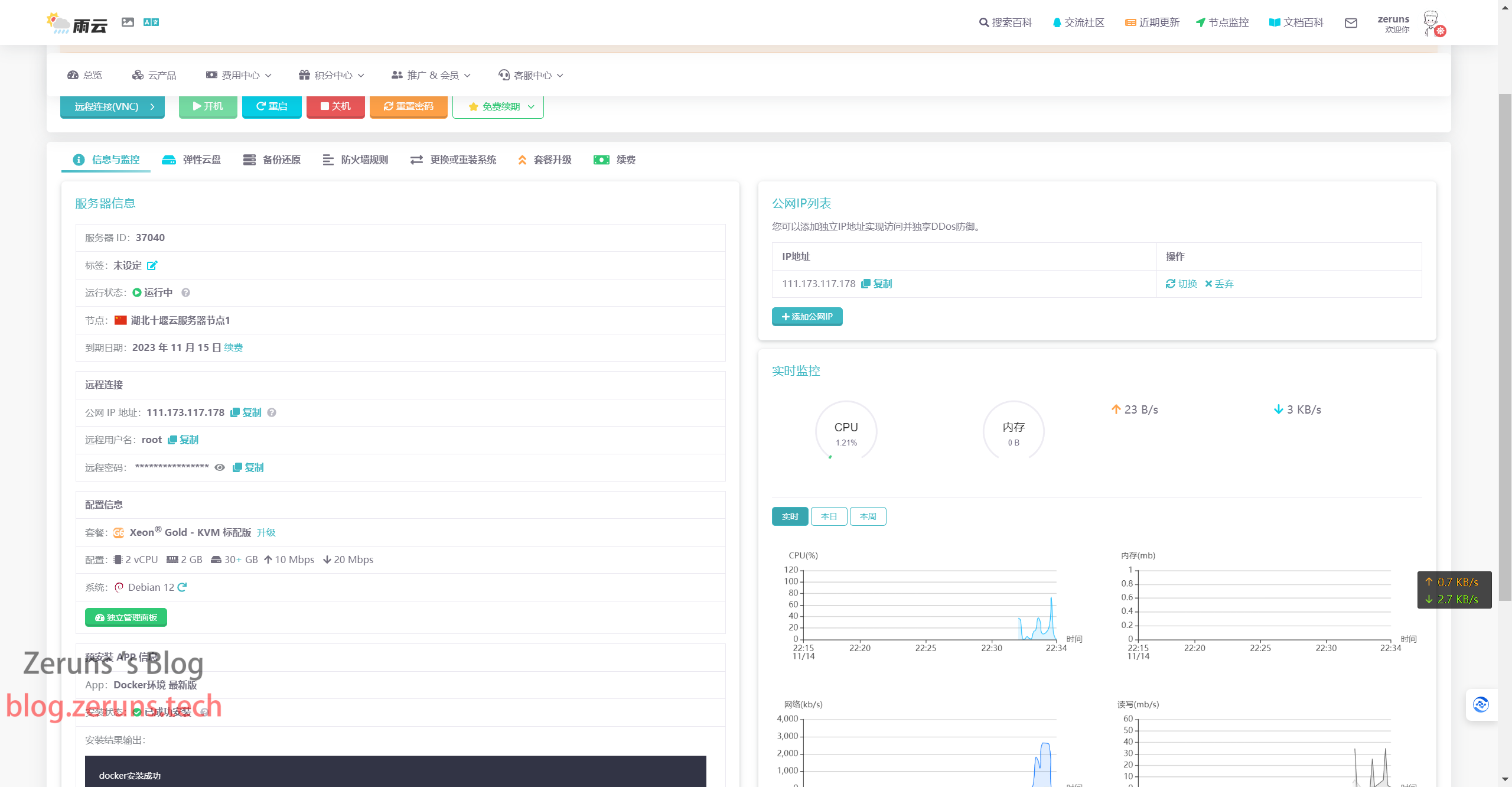The width and height of the screenshot is (1512, 787).
Task: Click the language translate icon in header
Action: pyautogui.click(x=151, y=22)
